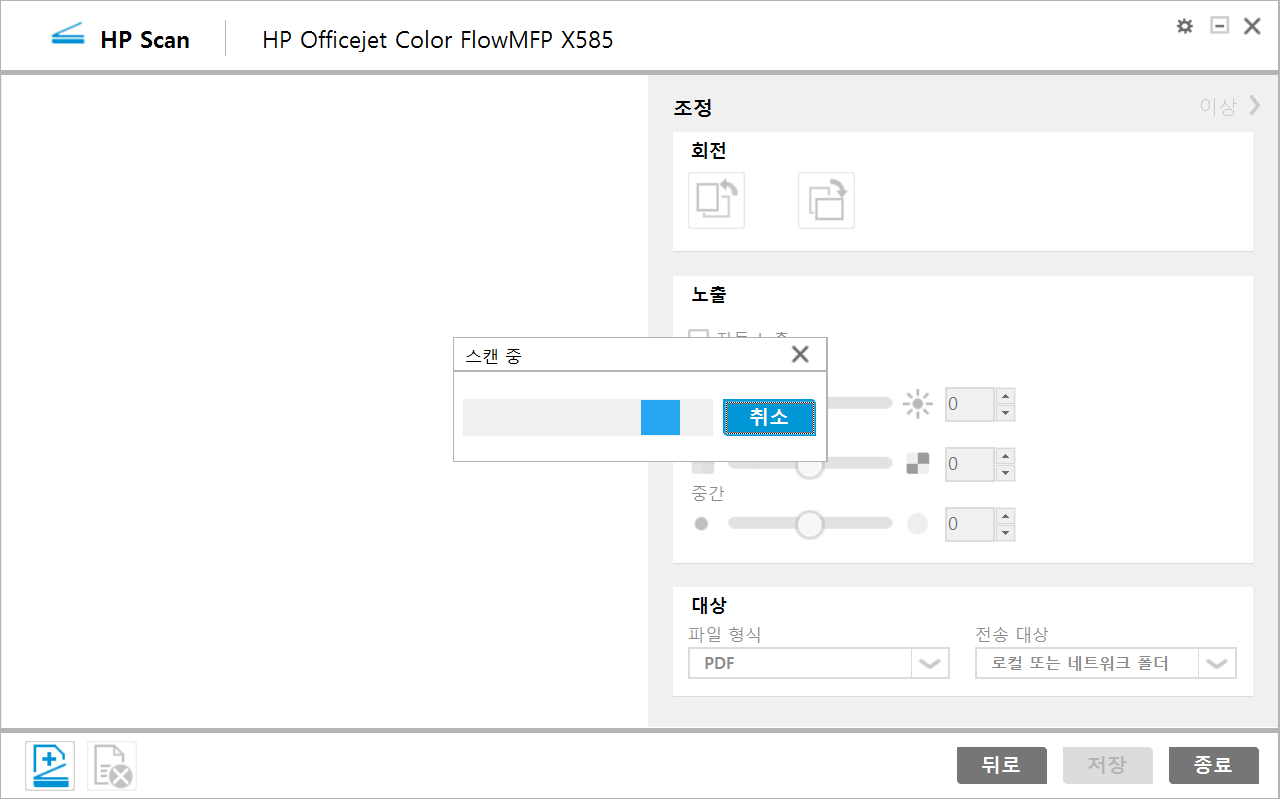Viewport: 1280px width, 799px height.
Task: Expand the 이상 more panel chevron
Action: (1255, 105)
